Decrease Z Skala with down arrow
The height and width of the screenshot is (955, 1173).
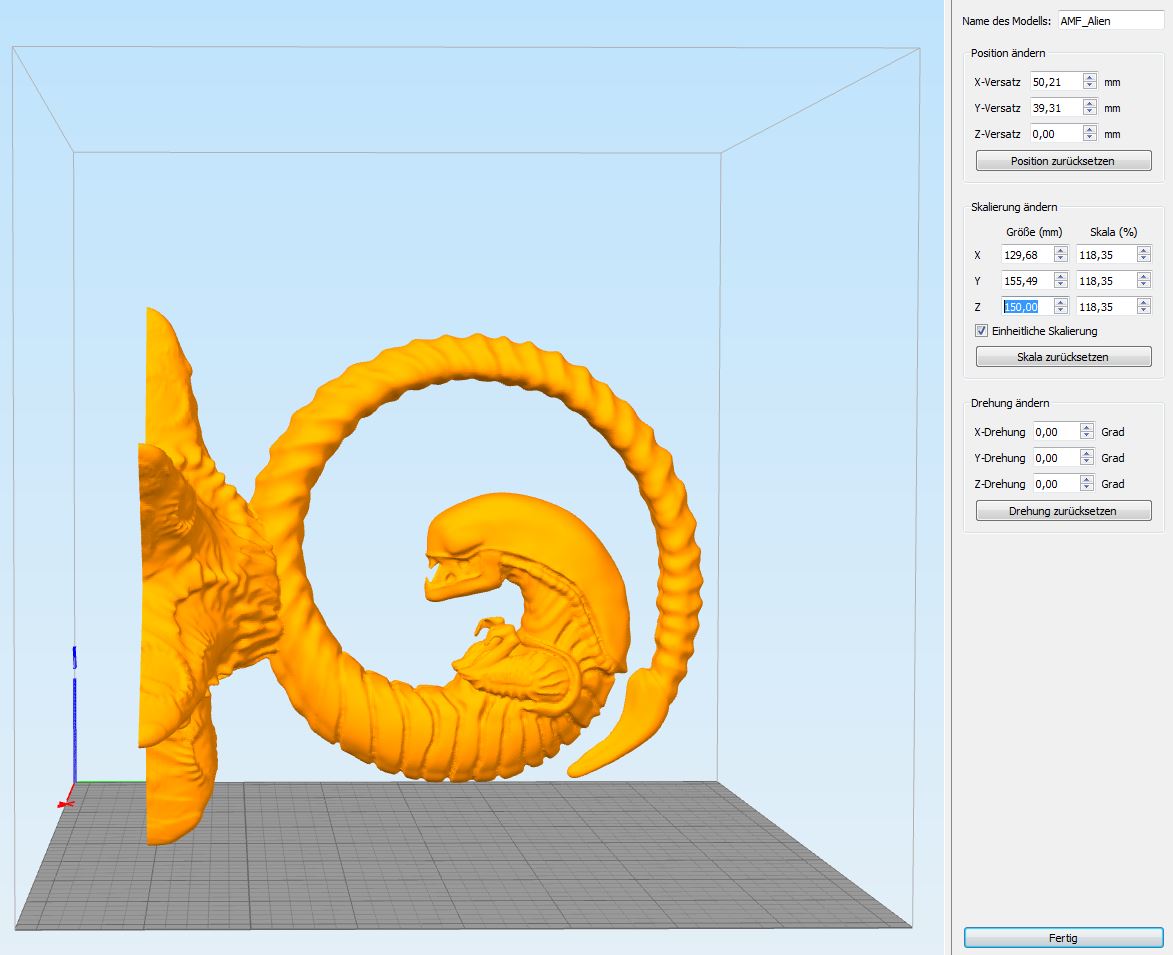point(1144,311)
